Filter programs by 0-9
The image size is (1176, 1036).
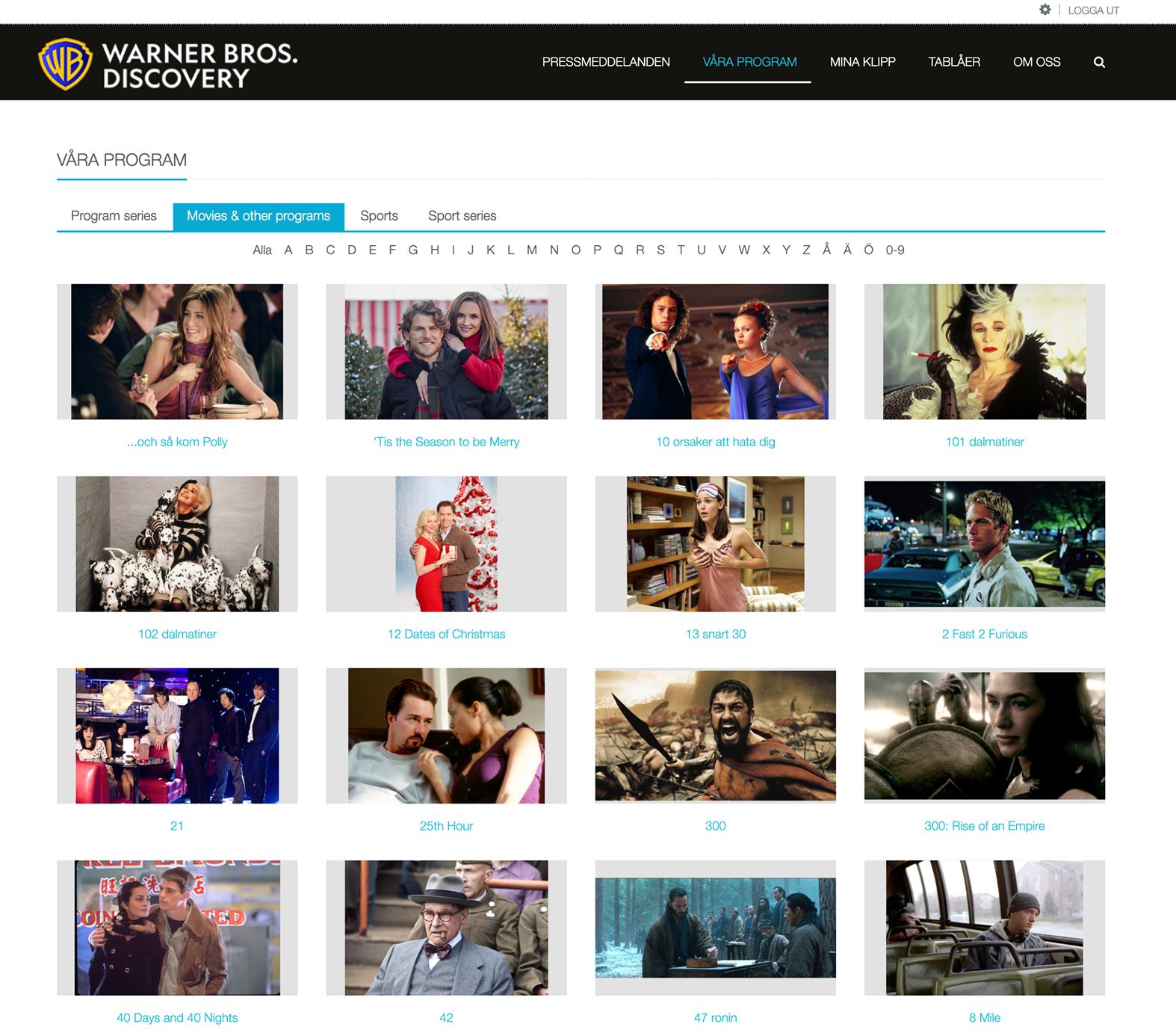pos(895,250)
